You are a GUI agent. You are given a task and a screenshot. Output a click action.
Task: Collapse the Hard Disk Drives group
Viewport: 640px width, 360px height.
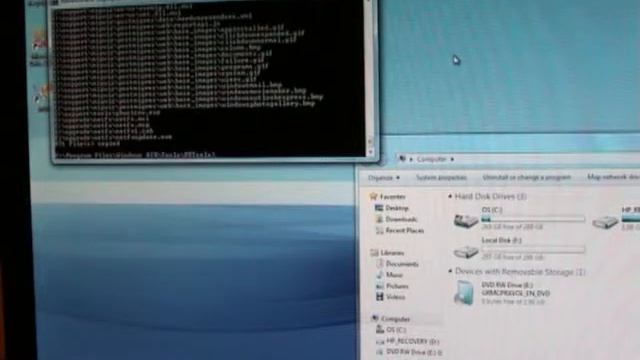(450, 196)
